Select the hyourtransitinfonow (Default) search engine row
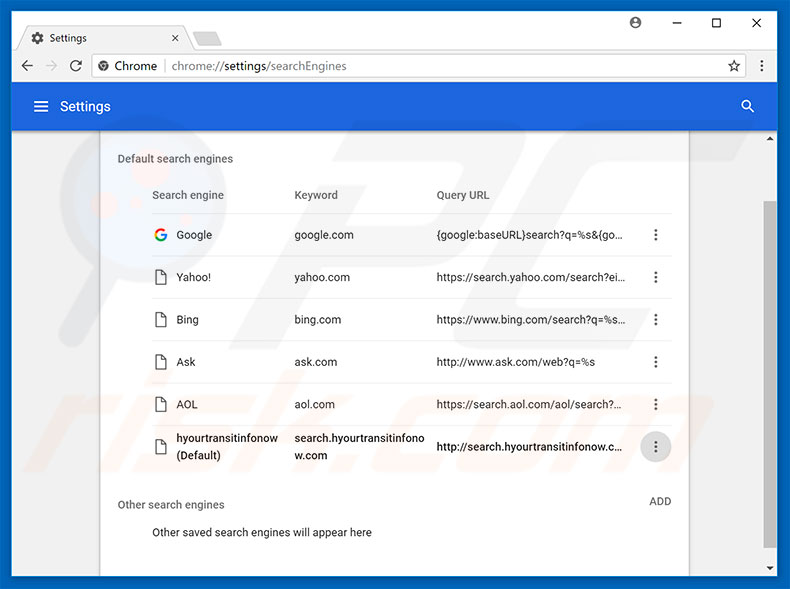This screenshot has height=589, width=790. (x=227, y=447)
